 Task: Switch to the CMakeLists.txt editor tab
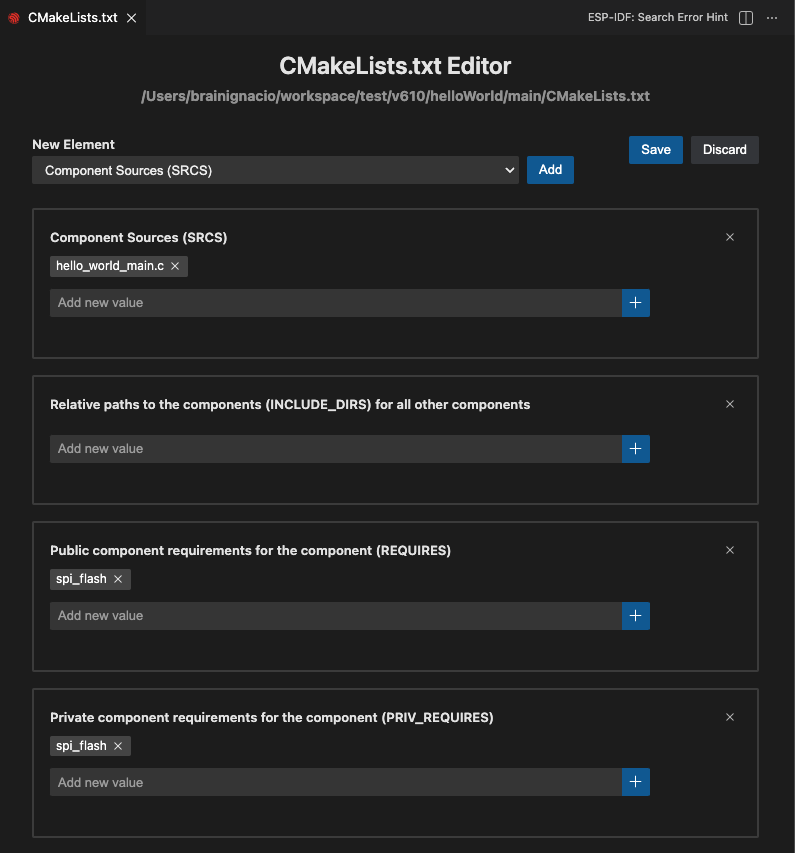70,17
